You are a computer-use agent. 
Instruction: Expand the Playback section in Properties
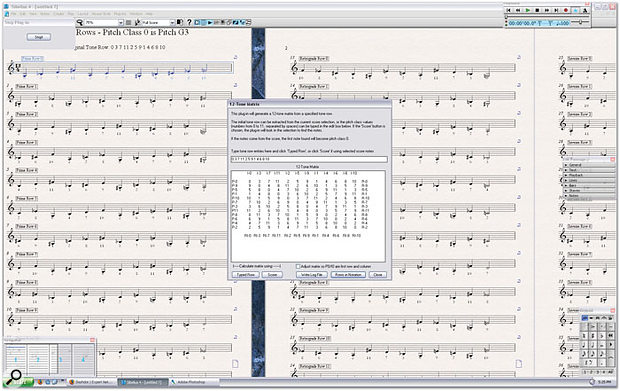click(588, 175)
